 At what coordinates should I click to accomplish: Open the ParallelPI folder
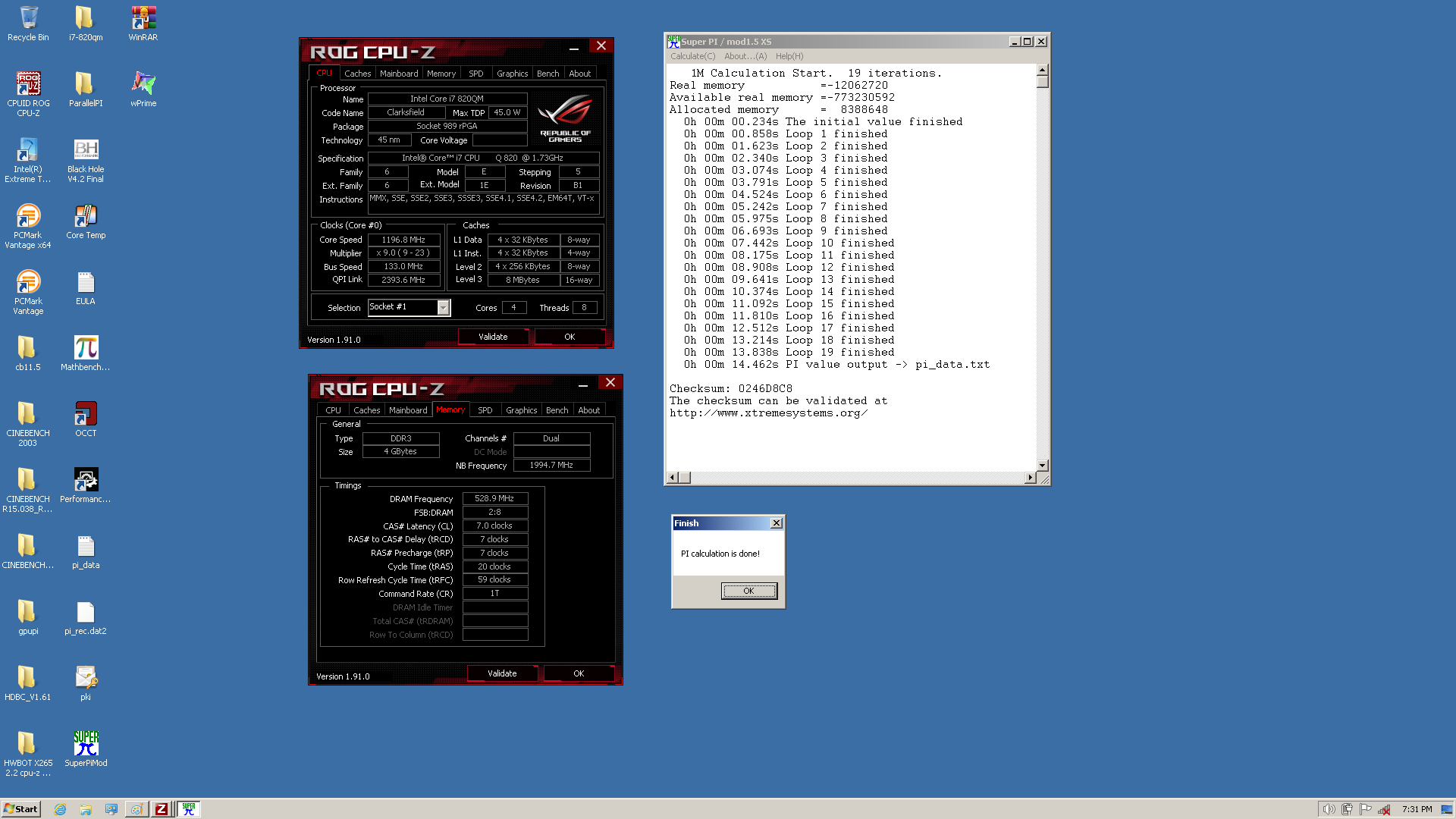(86, 89)
